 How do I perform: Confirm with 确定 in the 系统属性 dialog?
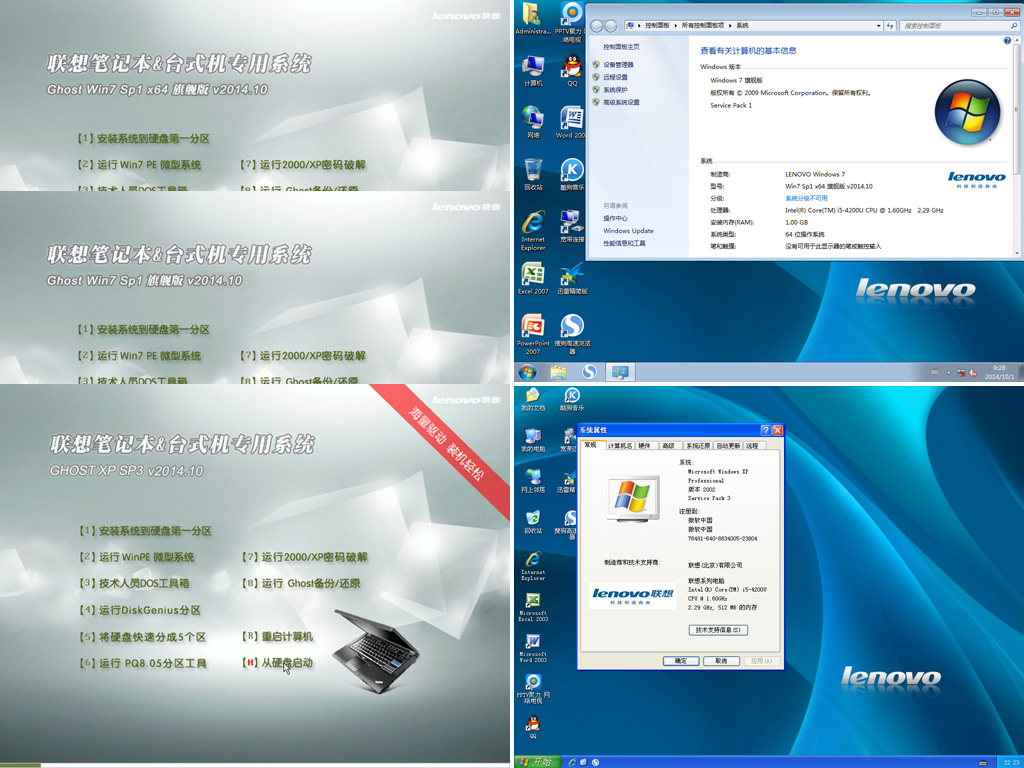(681, 661)
